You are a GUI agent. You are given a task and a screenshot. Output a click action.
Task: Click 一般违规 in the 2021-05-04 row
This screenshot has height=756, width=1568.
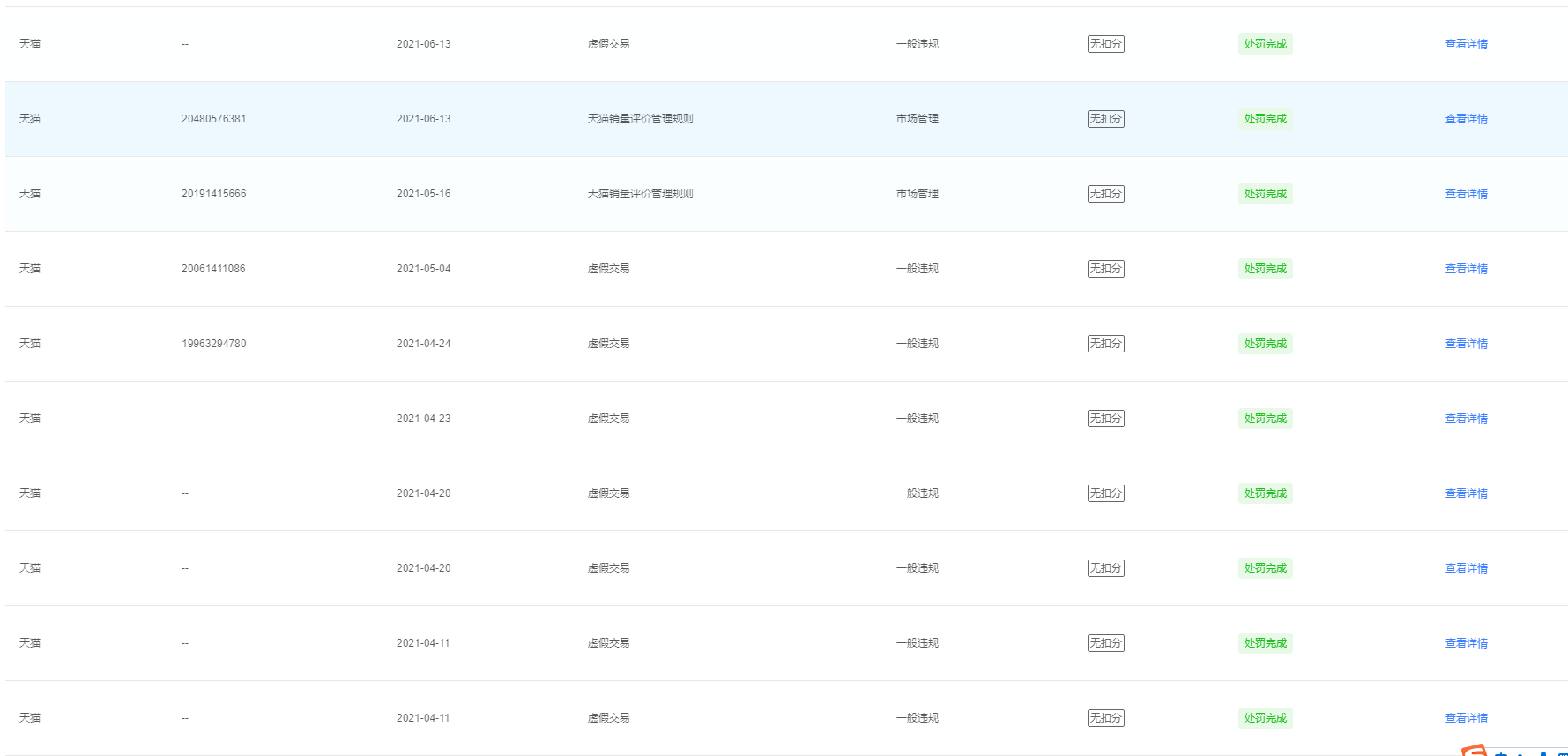coord(917,269)
